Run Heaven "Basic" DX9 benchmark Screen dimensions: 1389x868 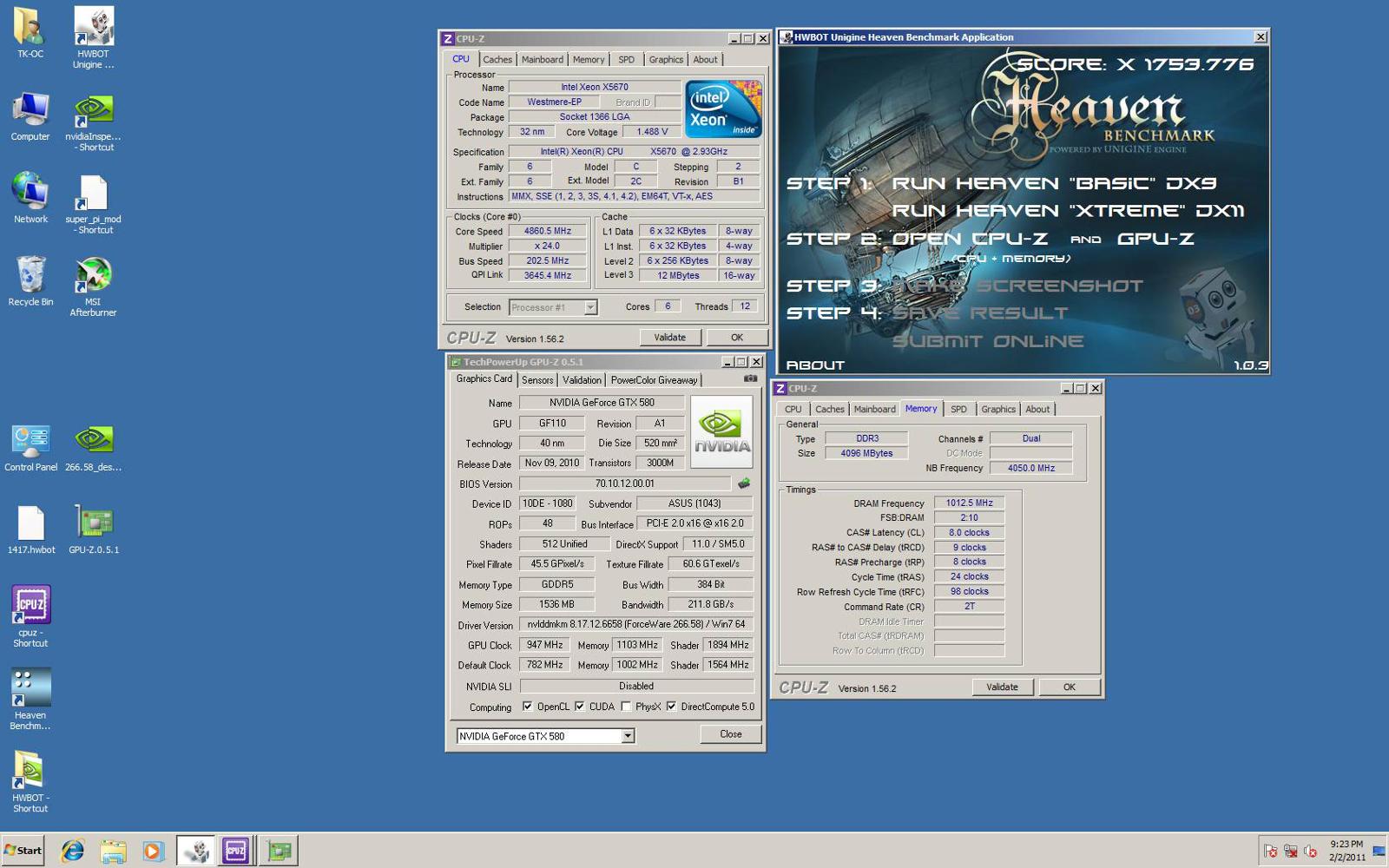pos(1054,184)
